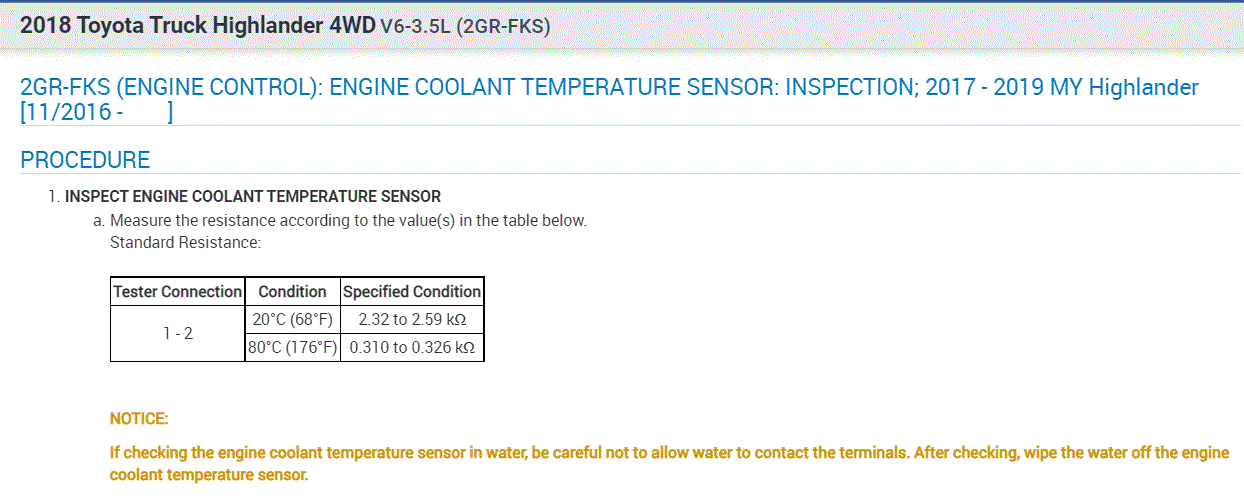This screenshot has height=501, width=1244.
Task: Click the [11/2016 - ] date range text
Action: pos(97,113)
